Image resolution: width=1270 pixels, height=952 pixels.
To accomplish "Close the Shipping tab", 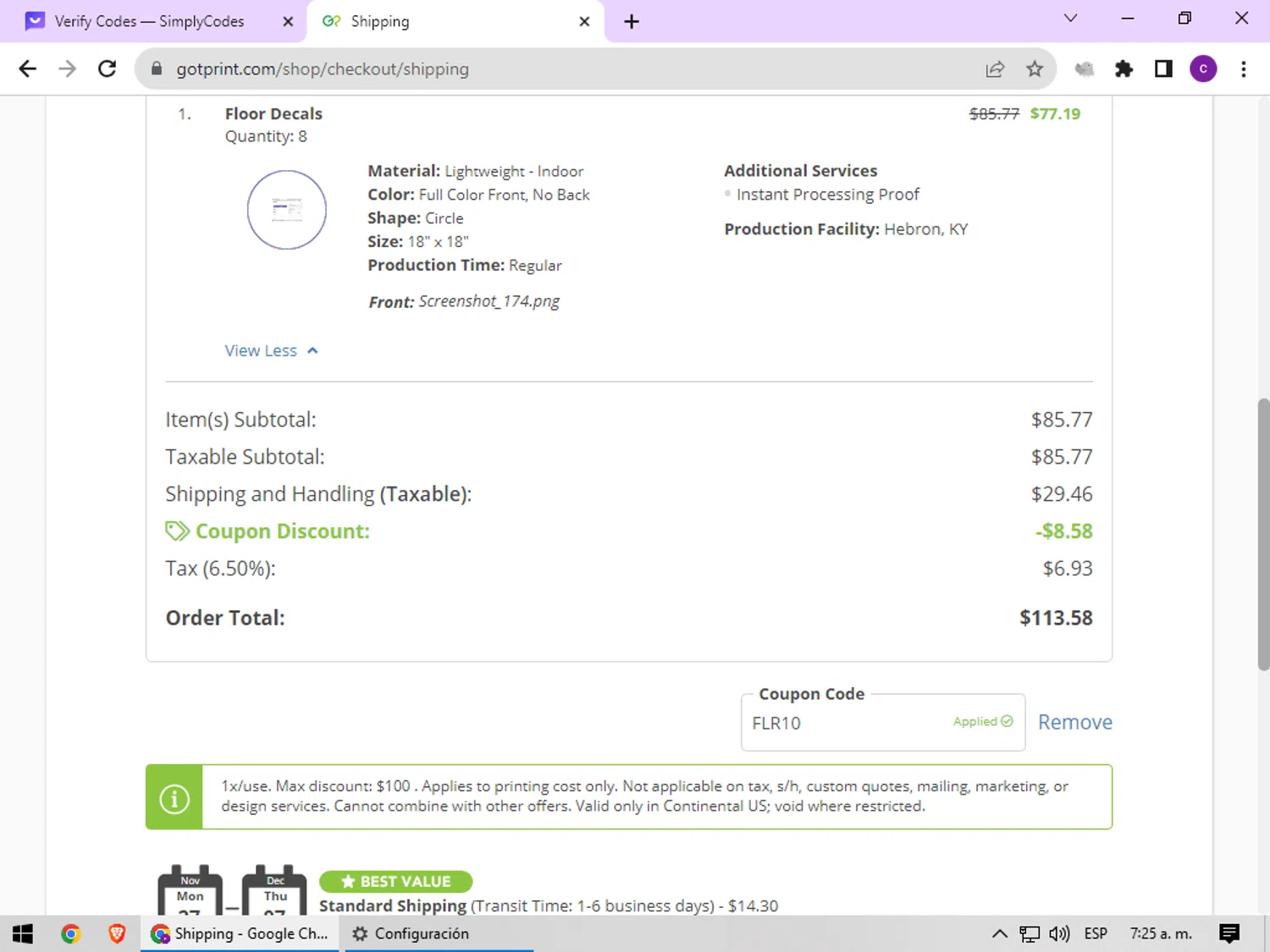I will (x=584, y=21).
